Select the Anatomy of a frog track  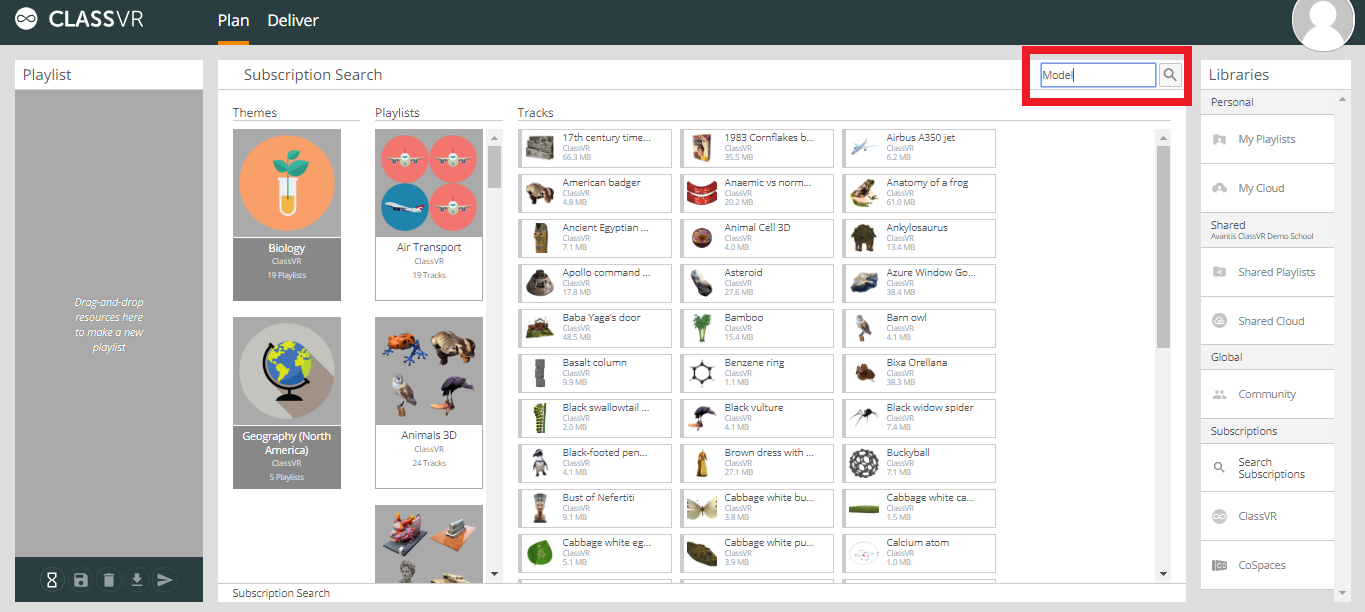(919, 193)
